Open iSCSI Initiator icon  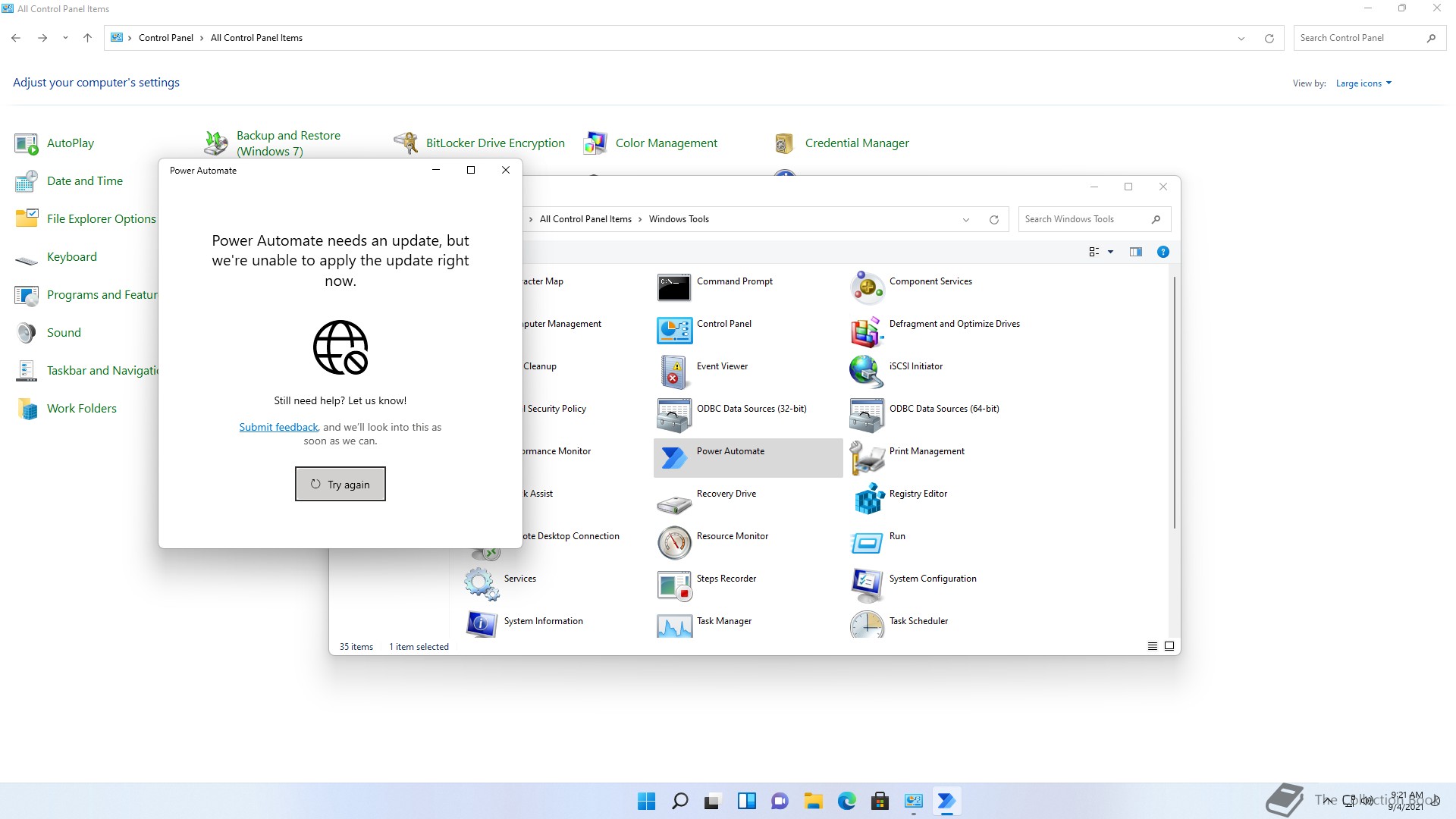pyautogui.click(x=867, y=372)
